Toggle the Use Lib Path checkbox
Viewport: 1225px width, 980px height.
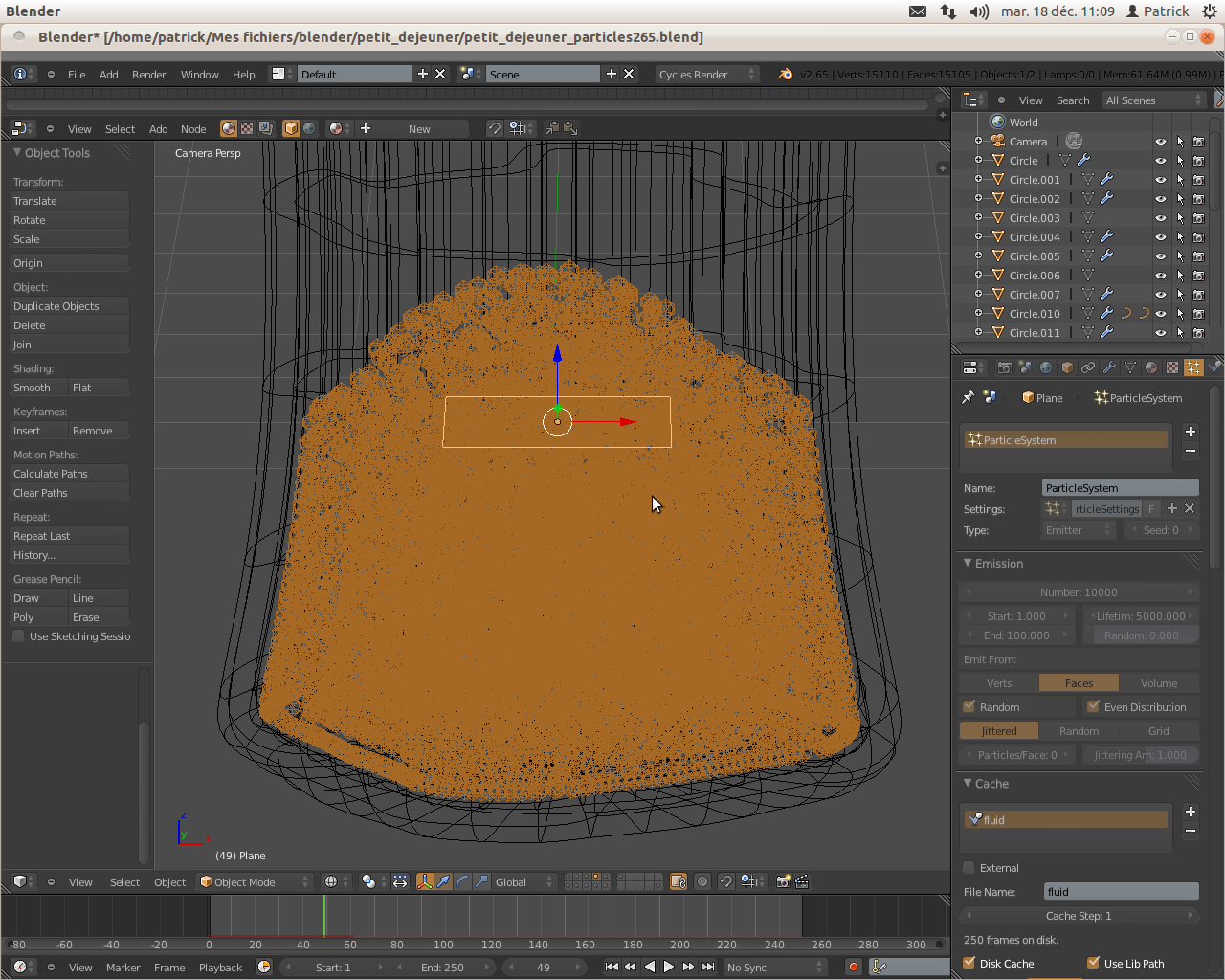tap(1093, 963)
